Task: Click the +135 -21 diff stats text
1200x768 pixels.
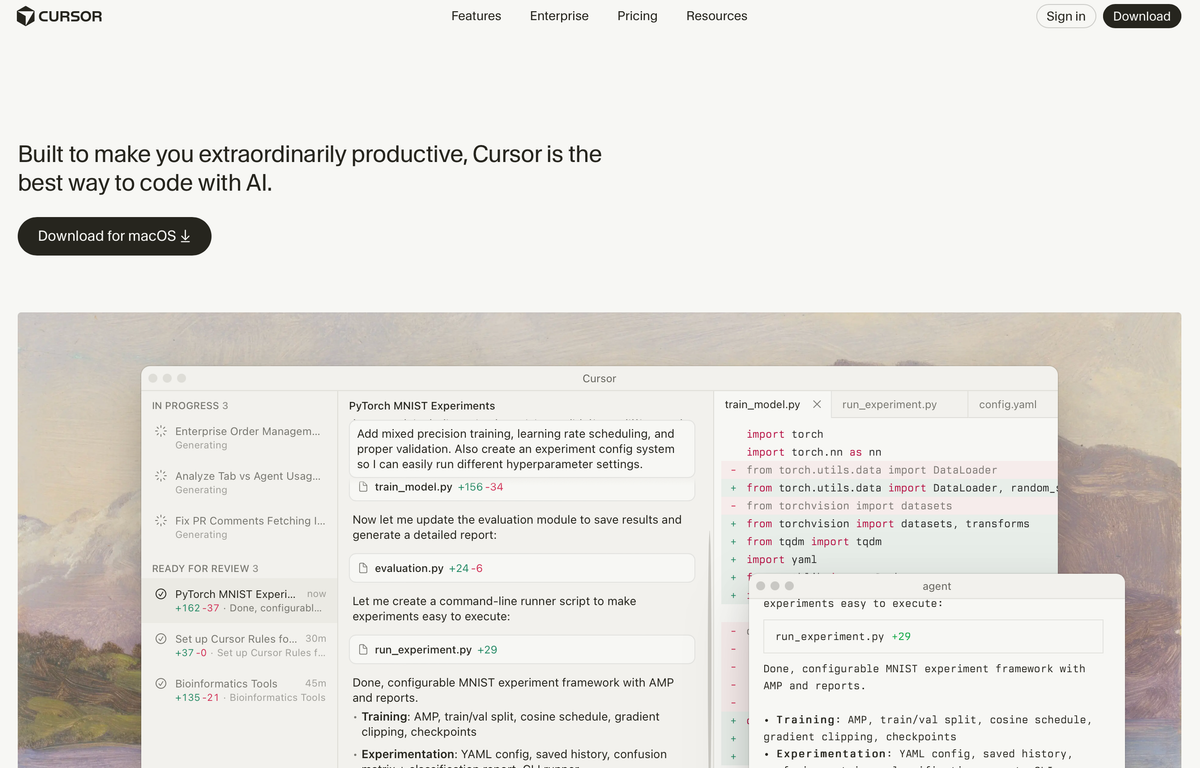Action: click(197, 697)
